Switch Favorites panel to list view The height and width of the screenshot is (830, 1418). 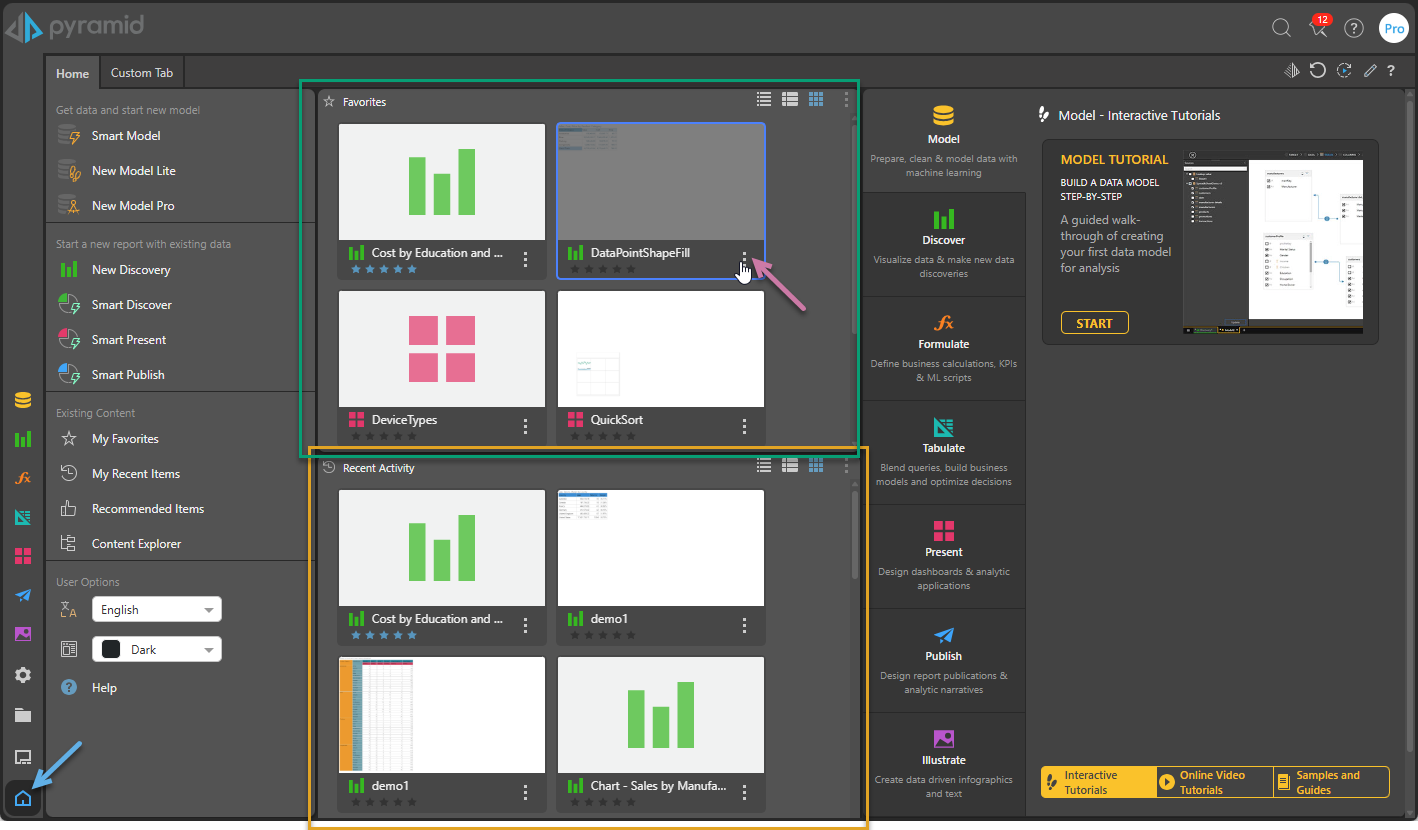764,99
